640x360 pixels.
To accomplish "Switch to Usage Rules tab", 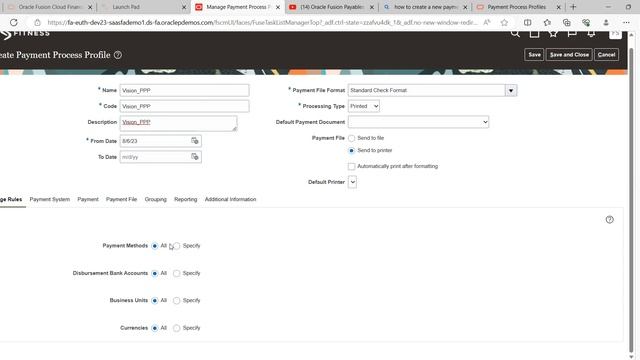I will pyautogui.click(x=11, y=199).
